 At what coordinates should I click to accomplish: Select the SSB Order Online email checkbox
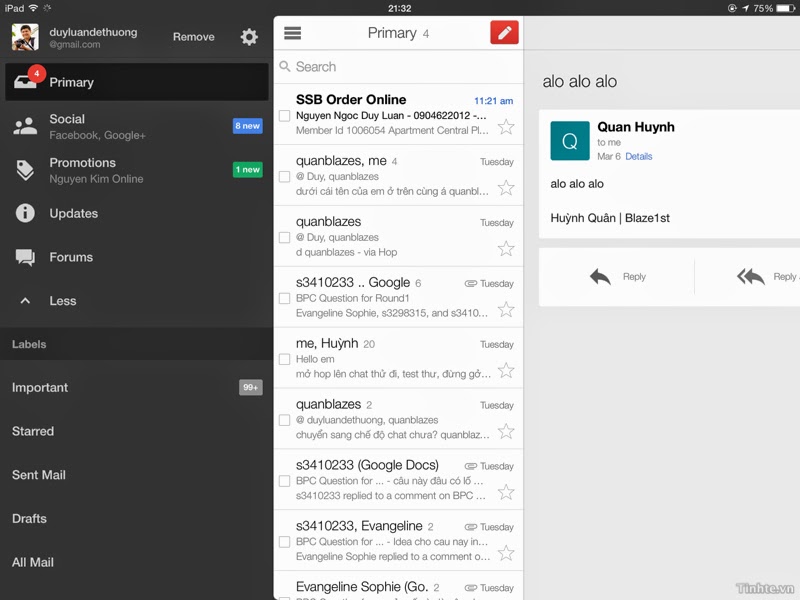(285, 116)
